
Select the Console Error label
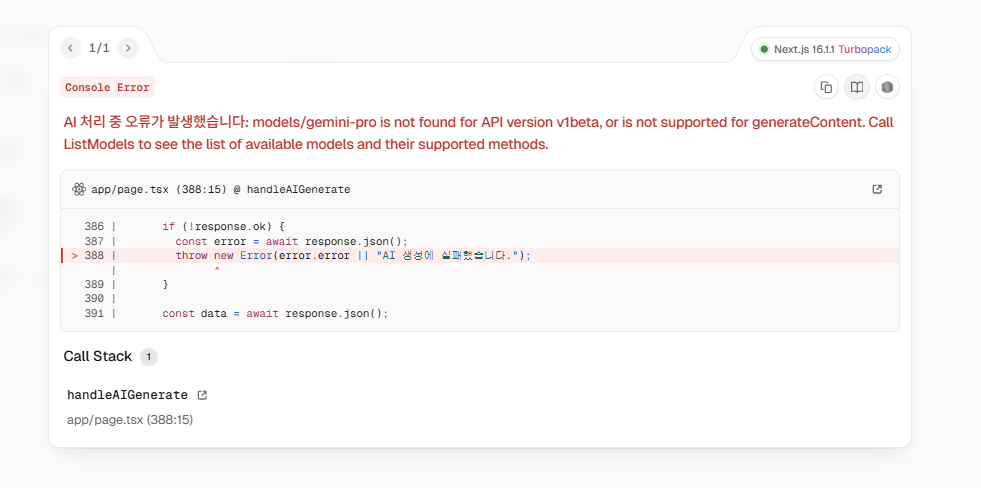pos(107,88)
